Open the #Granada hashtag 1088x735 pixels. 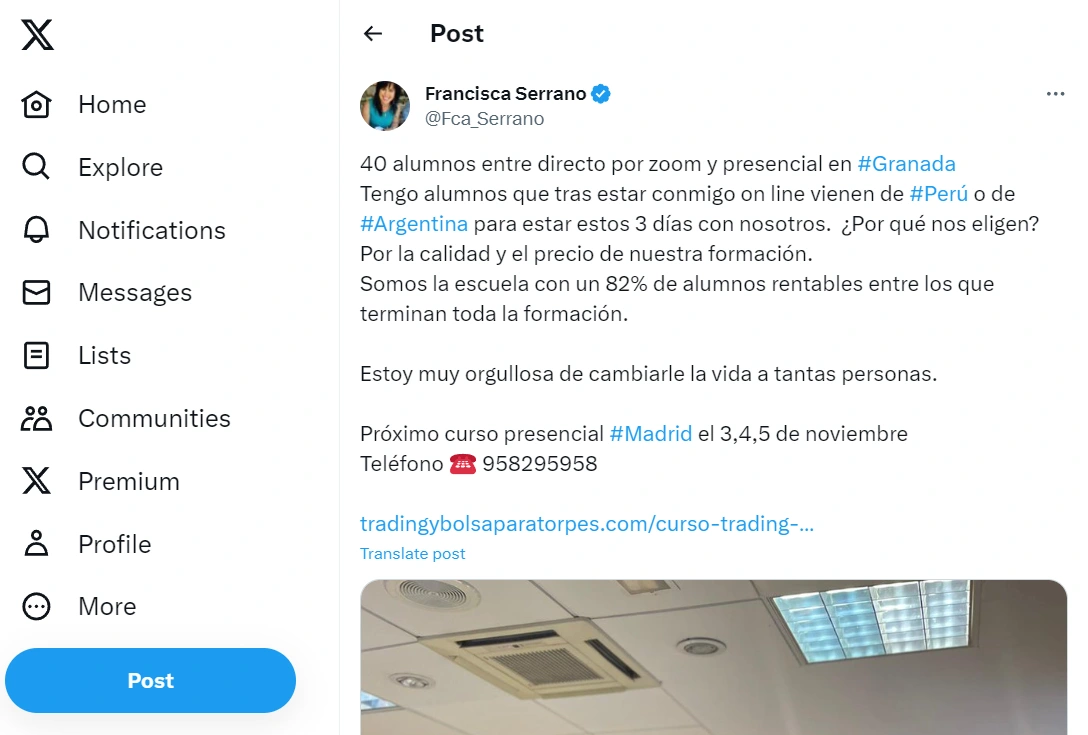pos(906,163)
